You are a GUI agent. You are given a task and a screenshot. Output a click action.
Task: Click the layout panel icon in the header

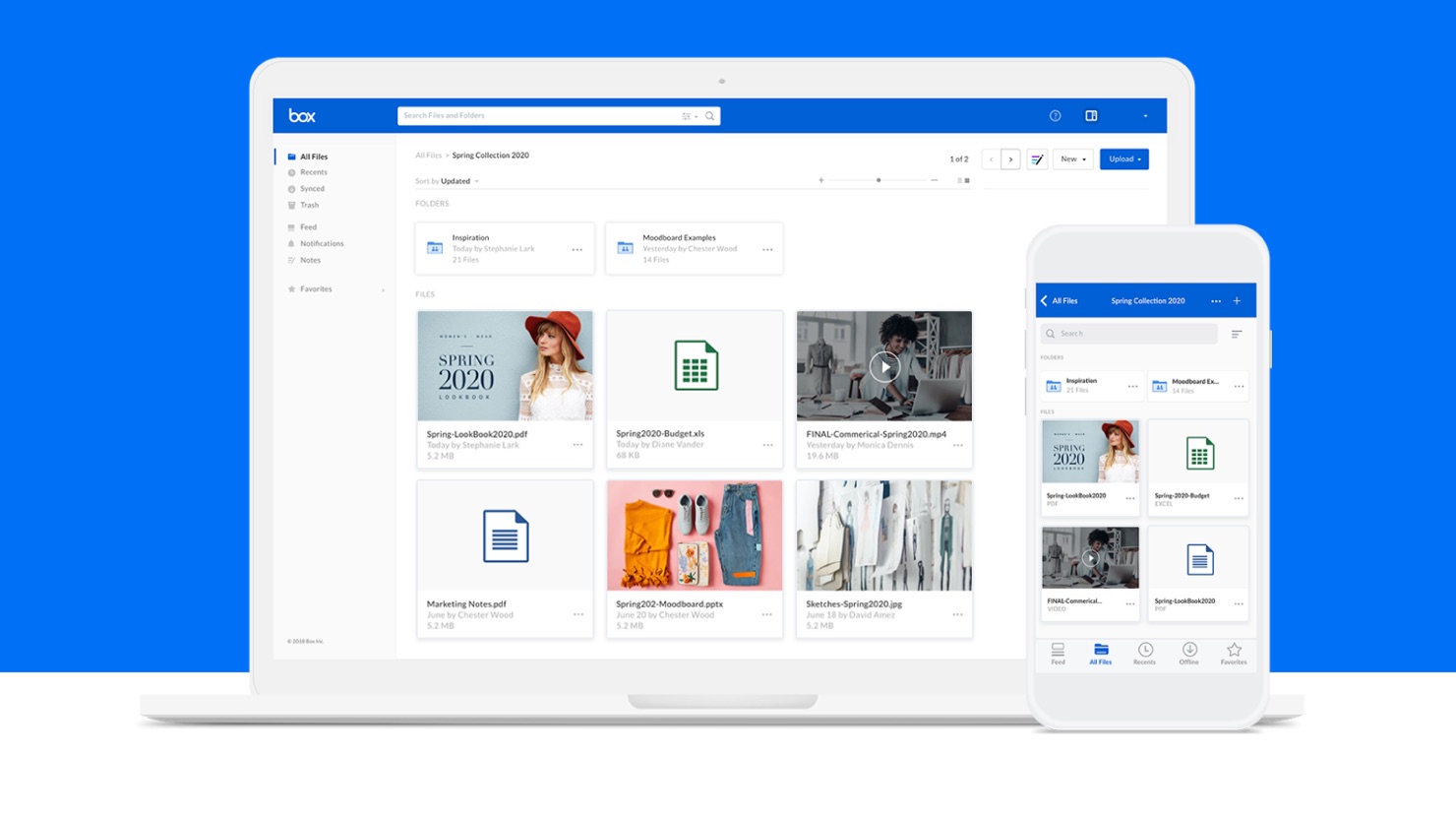point(1091,116)
